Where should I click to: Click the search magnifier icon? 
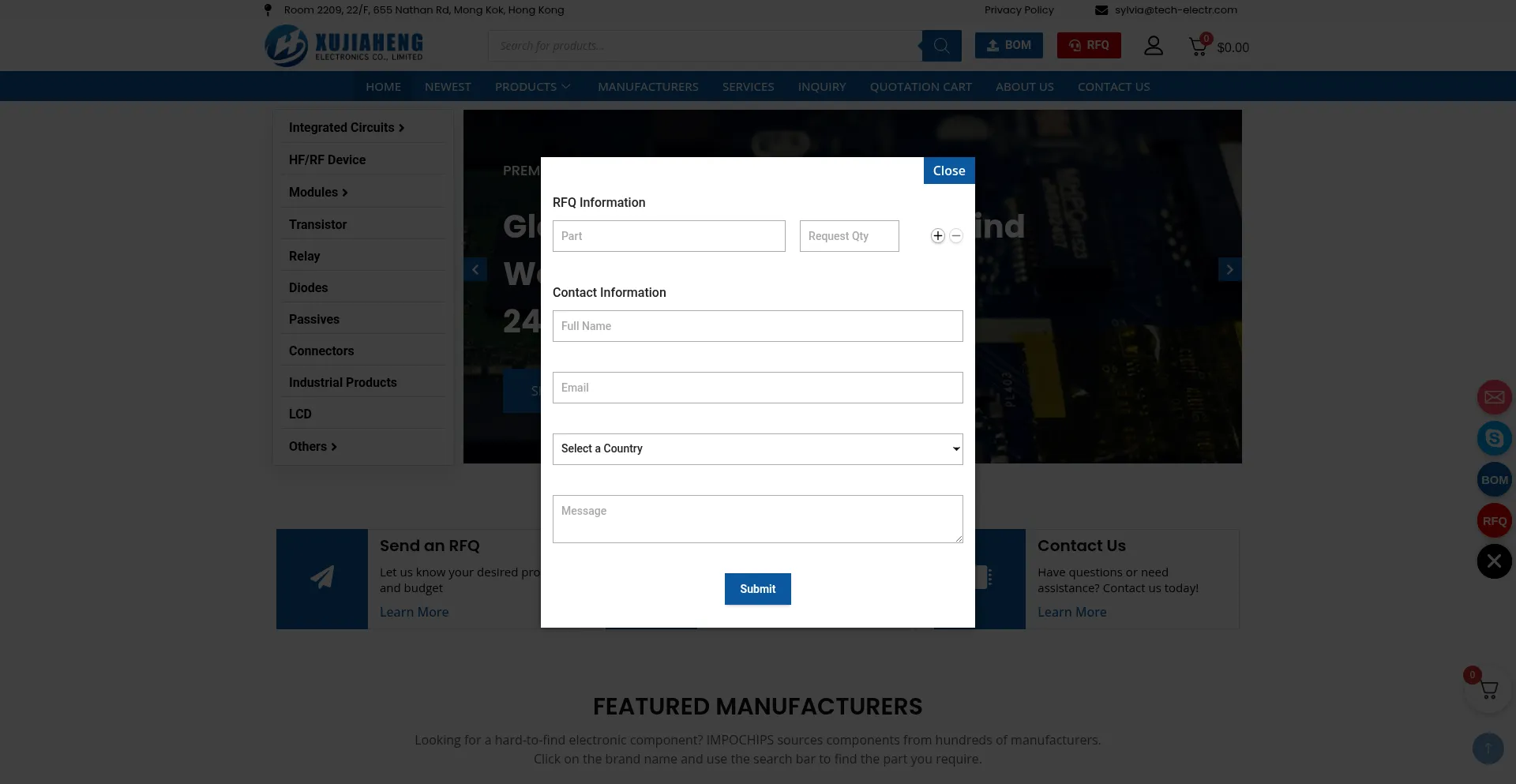(941, 46)
